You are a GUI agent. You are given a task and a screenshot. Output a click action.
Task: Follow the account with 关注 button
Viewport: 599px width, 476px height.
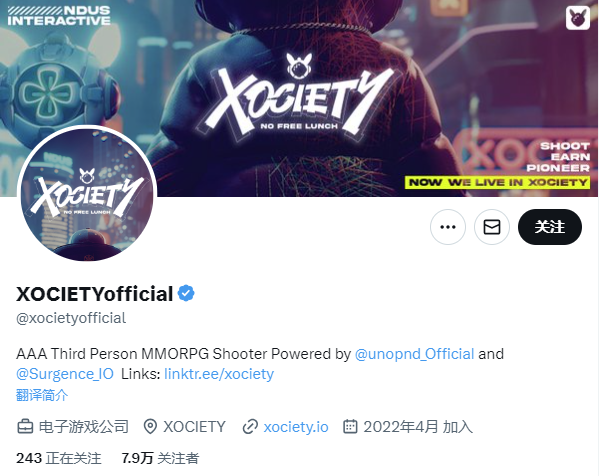[550, 227]
